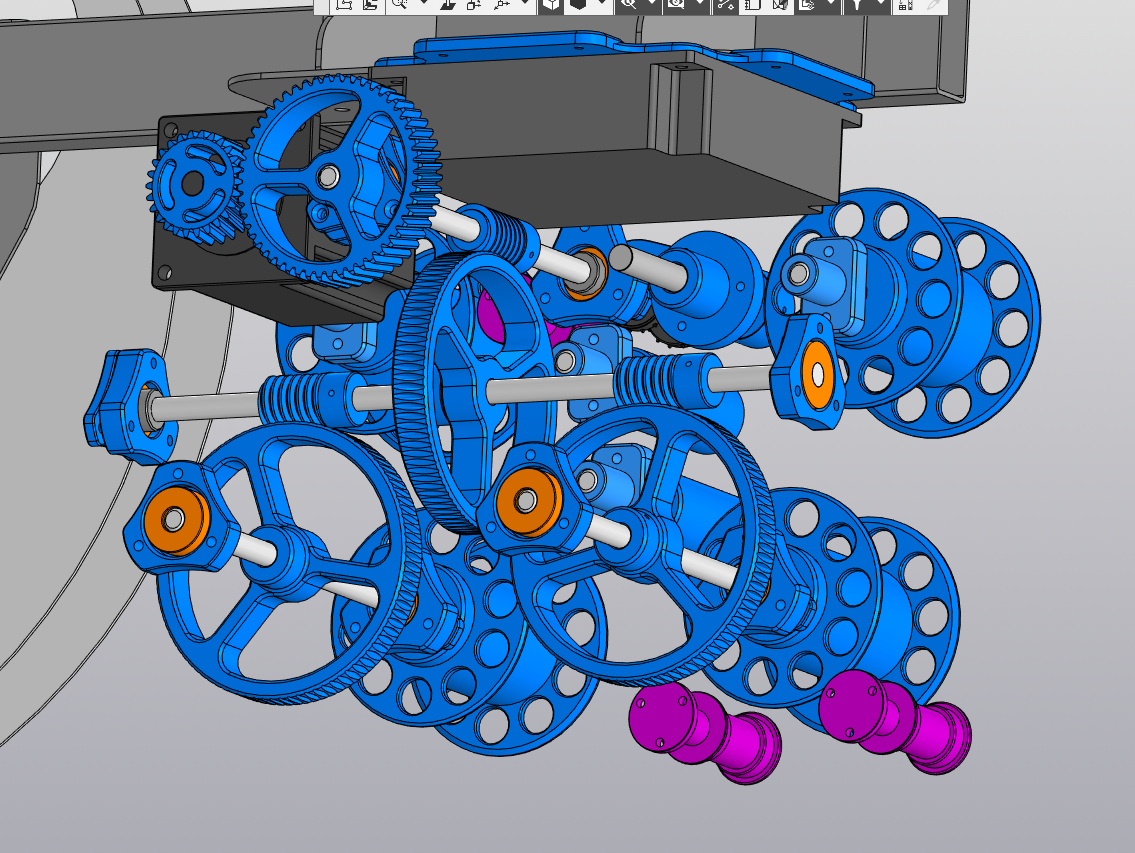Select the wireframe cube display icon
This screenshot has height=853, width=1135.
coord(552,4)
